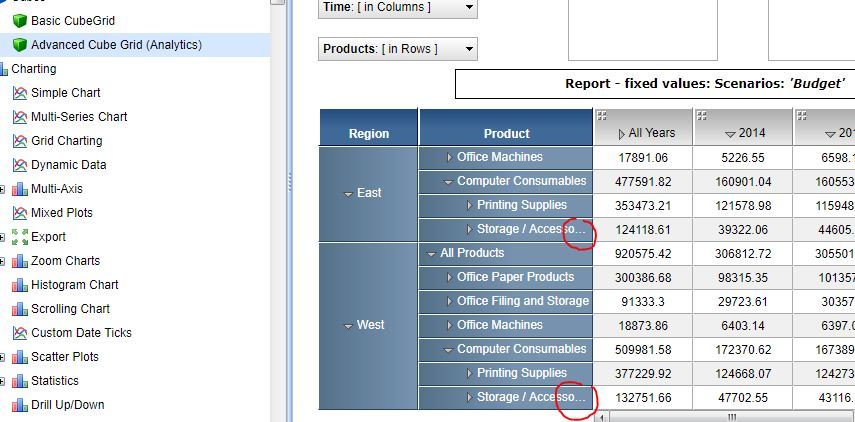Viewport: 855px width, 422px height.
Task: Select cell value 17891.06
Action: click(643, 158)
